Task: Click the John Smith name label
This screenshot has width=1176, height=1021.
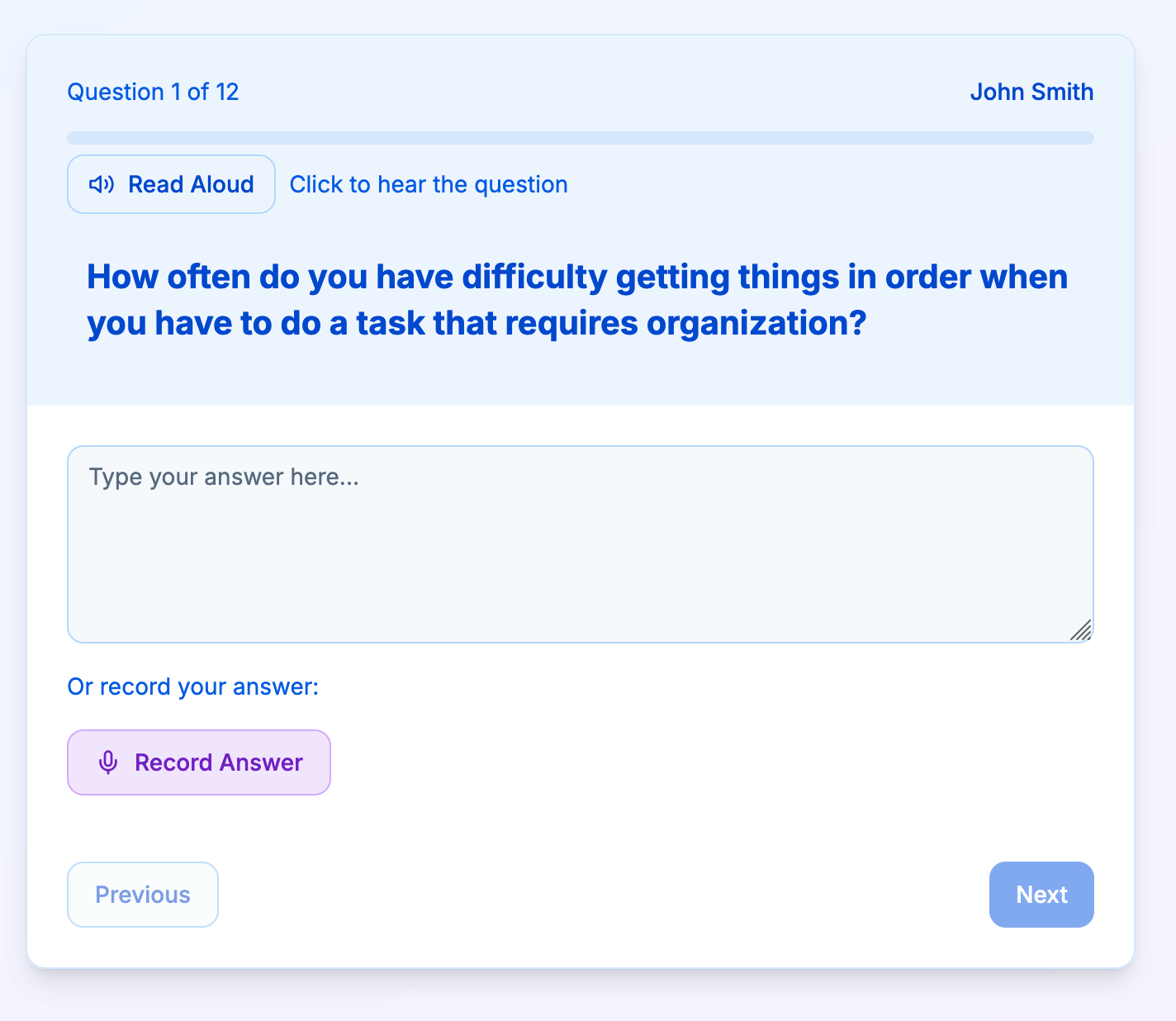Action: [1031, 92]
